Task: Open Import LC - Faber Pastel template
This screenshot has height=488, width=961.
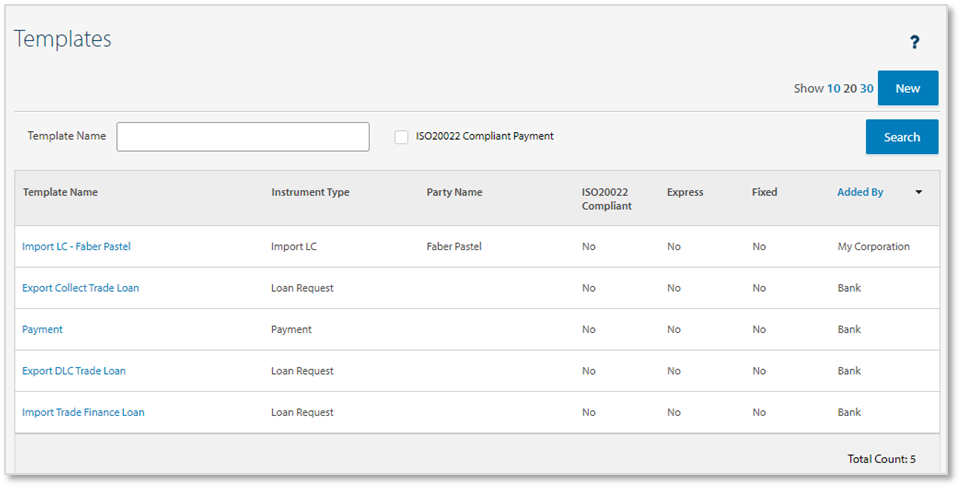Action: 76,246
